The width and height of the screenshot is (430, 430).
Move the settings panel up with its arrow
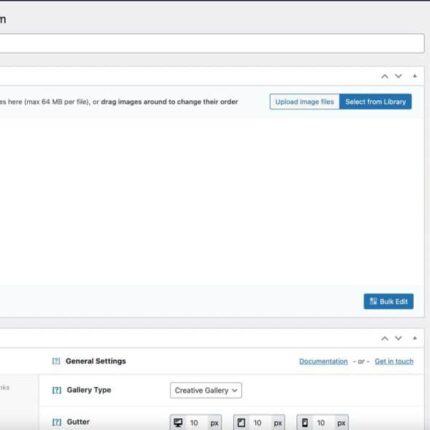[384, 338]
